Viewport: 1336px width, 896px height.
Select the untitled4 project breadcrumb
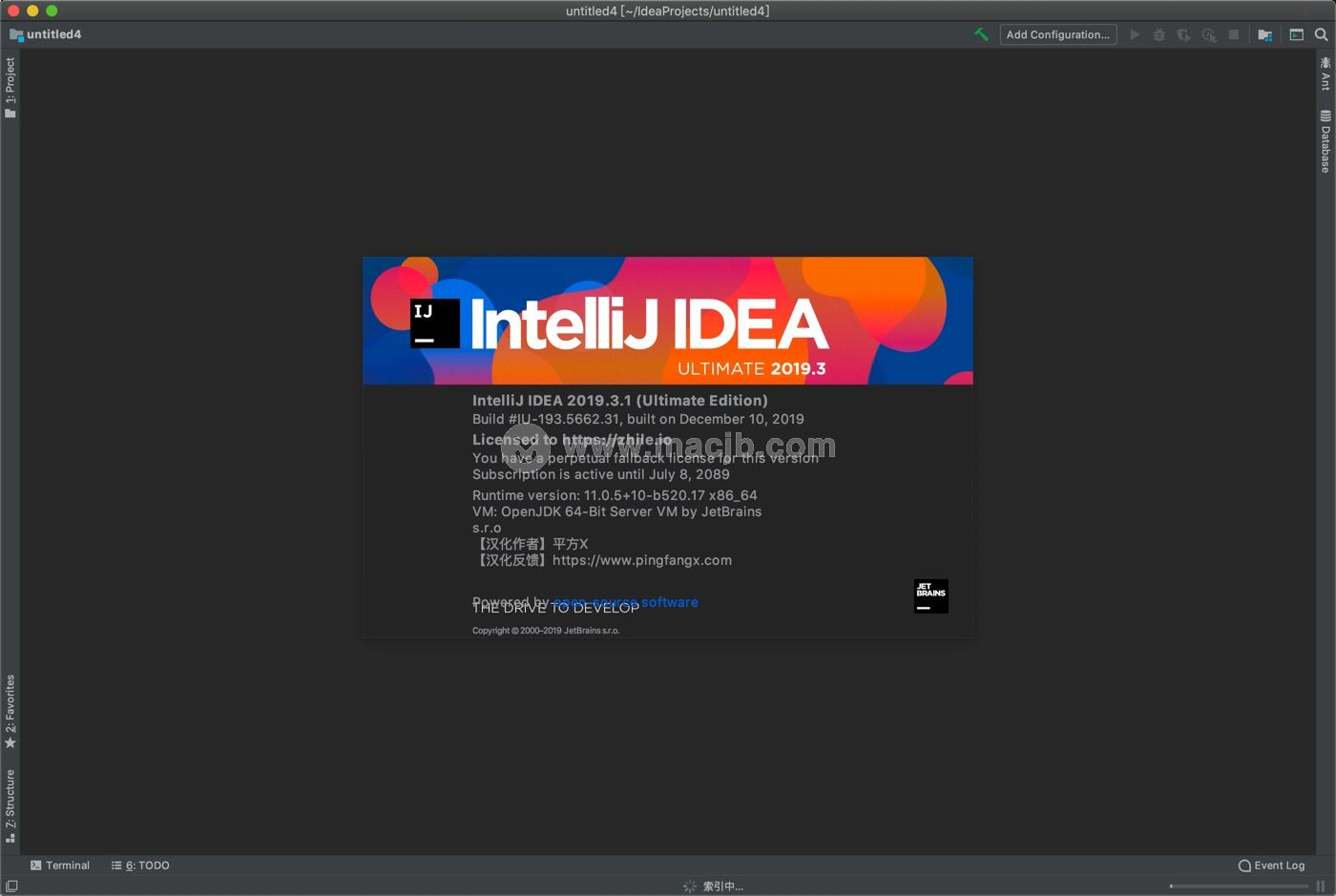pyautogui.click(x=46, y=34)
